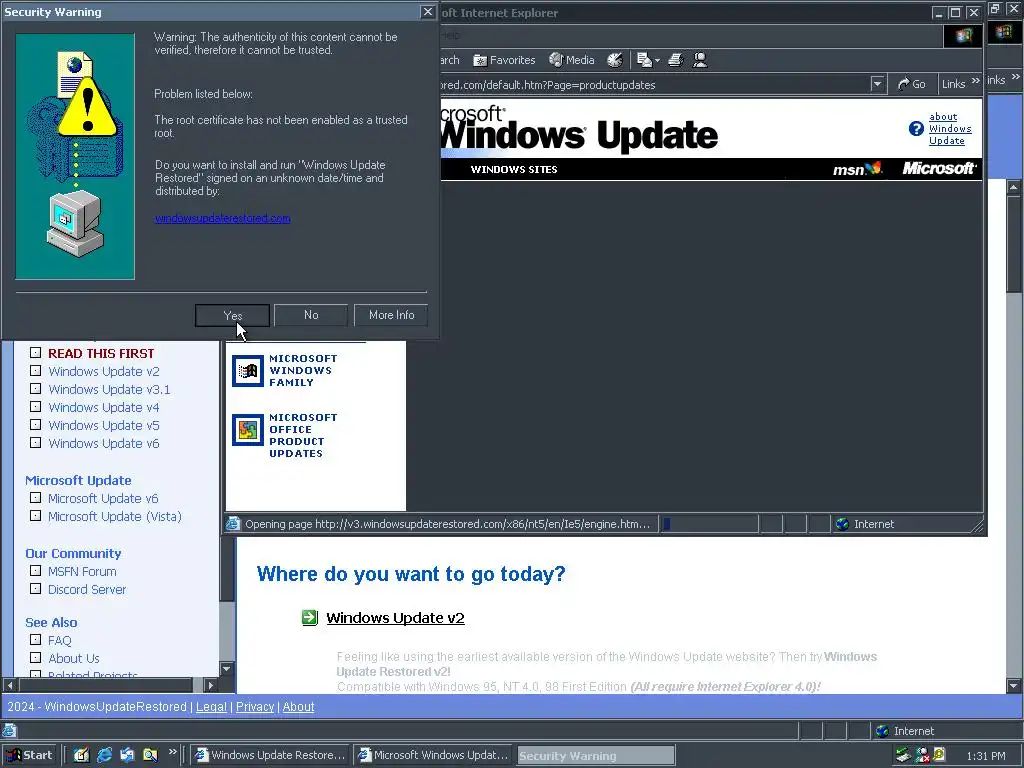Viewport: 1024px width, 768px height.
Task: Click the blue help question mark icon
Action: [916, 129]
